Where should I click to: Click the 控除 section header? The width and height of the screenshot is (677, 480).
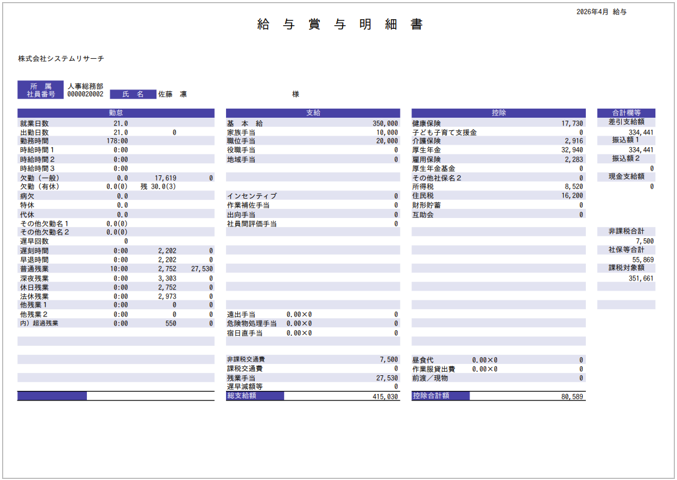coord(498,113)
